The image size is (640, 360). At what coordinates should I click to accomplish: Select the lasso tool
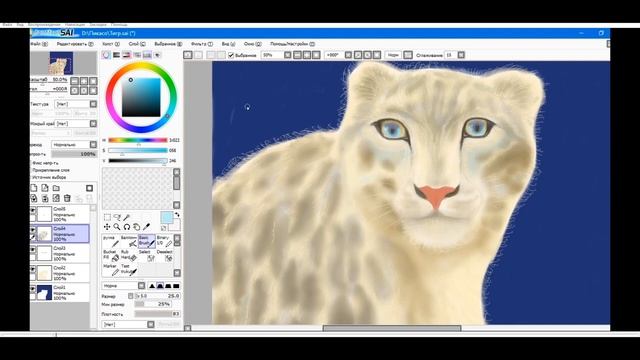117,217
